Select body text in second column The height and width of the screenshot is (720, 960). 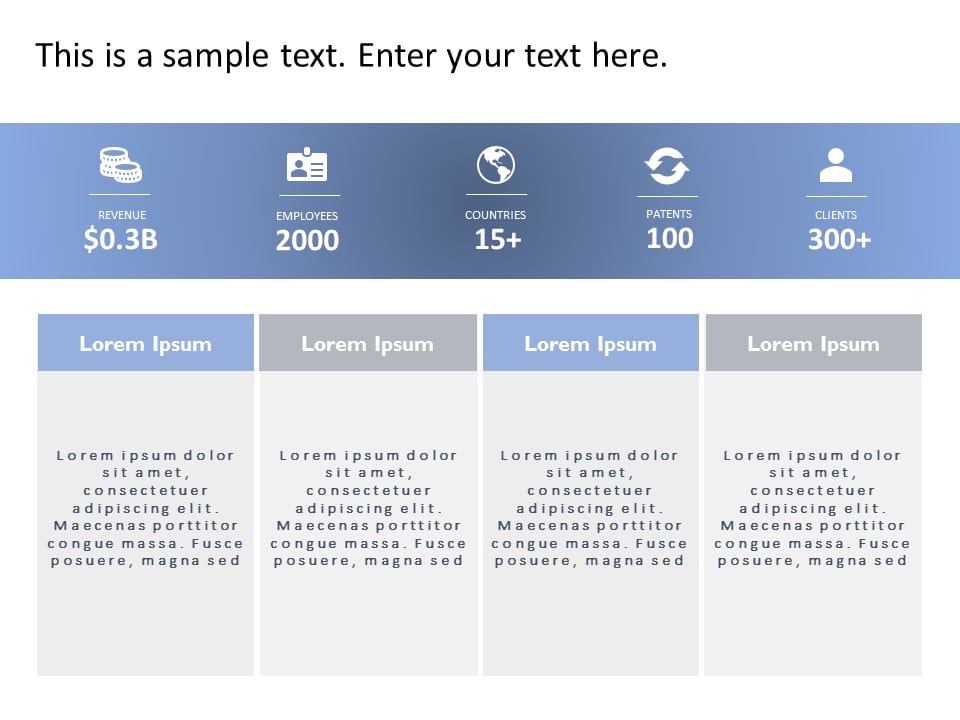368,508
